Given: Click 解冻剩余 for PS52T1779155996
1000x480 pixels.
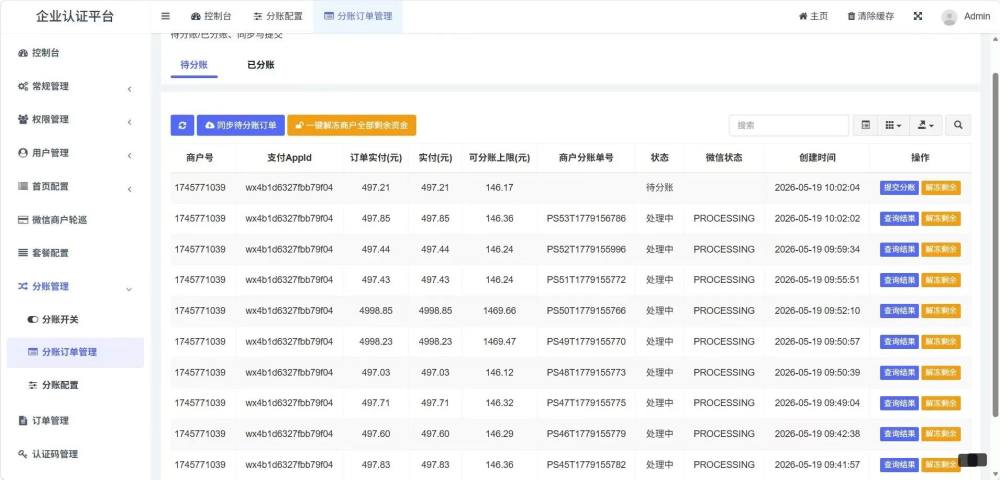Looking at the screenshot, I should tap(941, 249).
